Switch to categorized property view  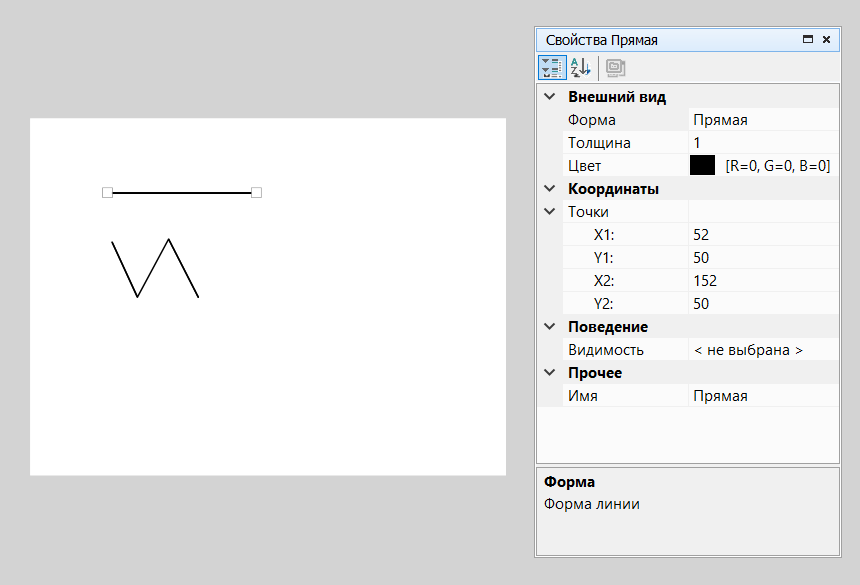click(551, 68)
